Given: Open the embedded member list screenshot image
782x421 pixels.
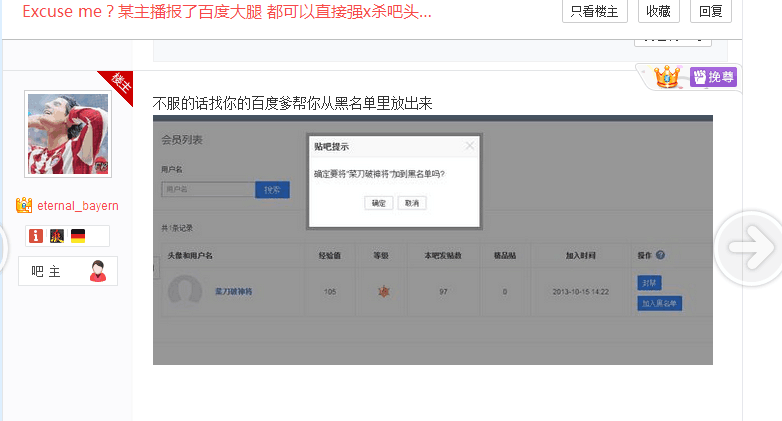Looking at the screenshot, I should pos(433,240).
